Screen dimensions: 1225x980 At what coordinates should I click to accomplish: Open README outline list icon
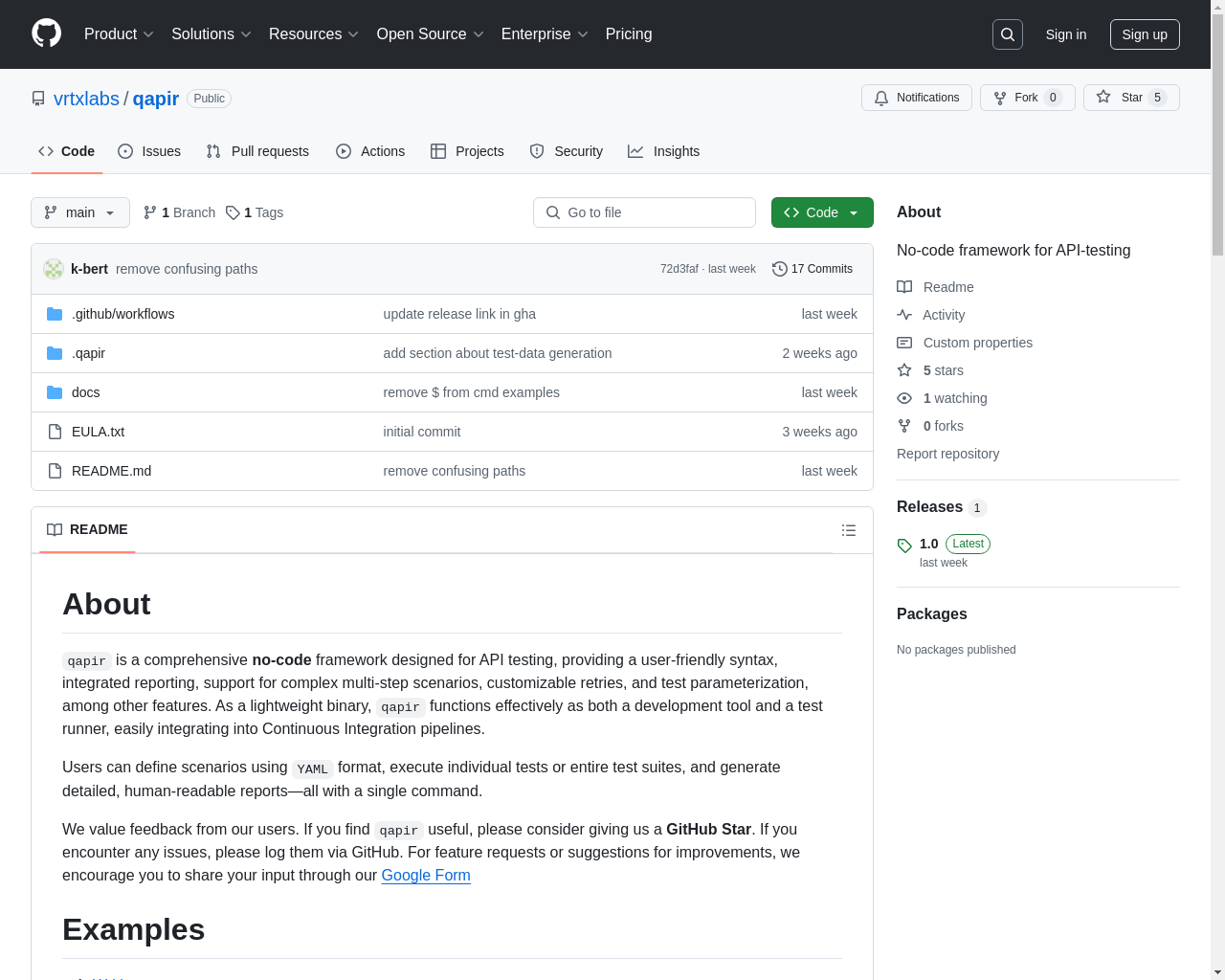tap(849, 530)
